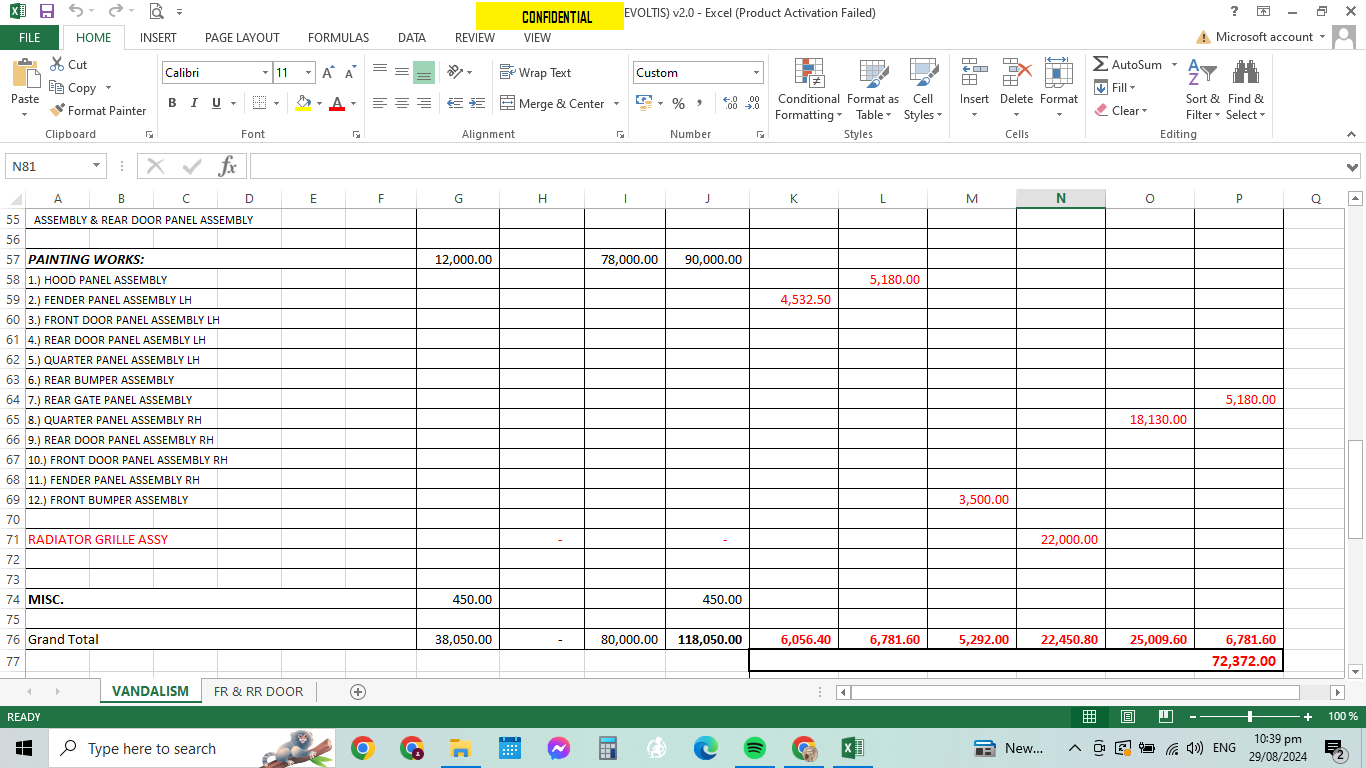This screenshot has width=1366, height=768.
Task: Open the Borders dropdown arrow
Action: 276,103
